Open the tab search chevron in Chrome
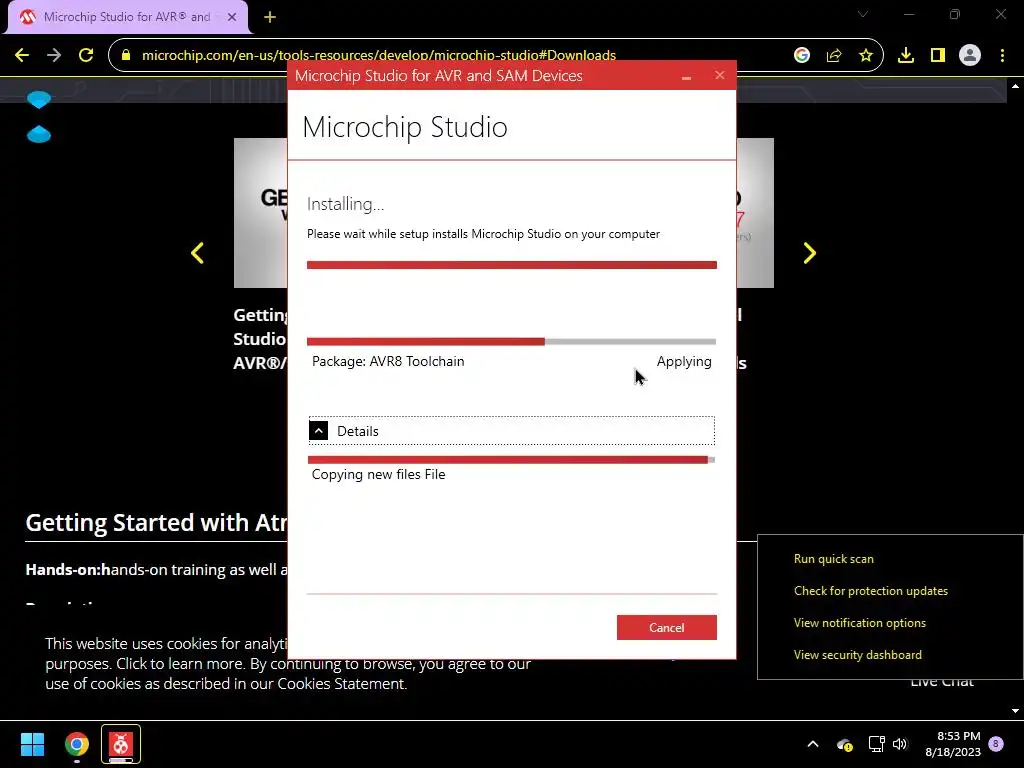The width and height of the screenshot is (1024, 768). coord(863,14)
